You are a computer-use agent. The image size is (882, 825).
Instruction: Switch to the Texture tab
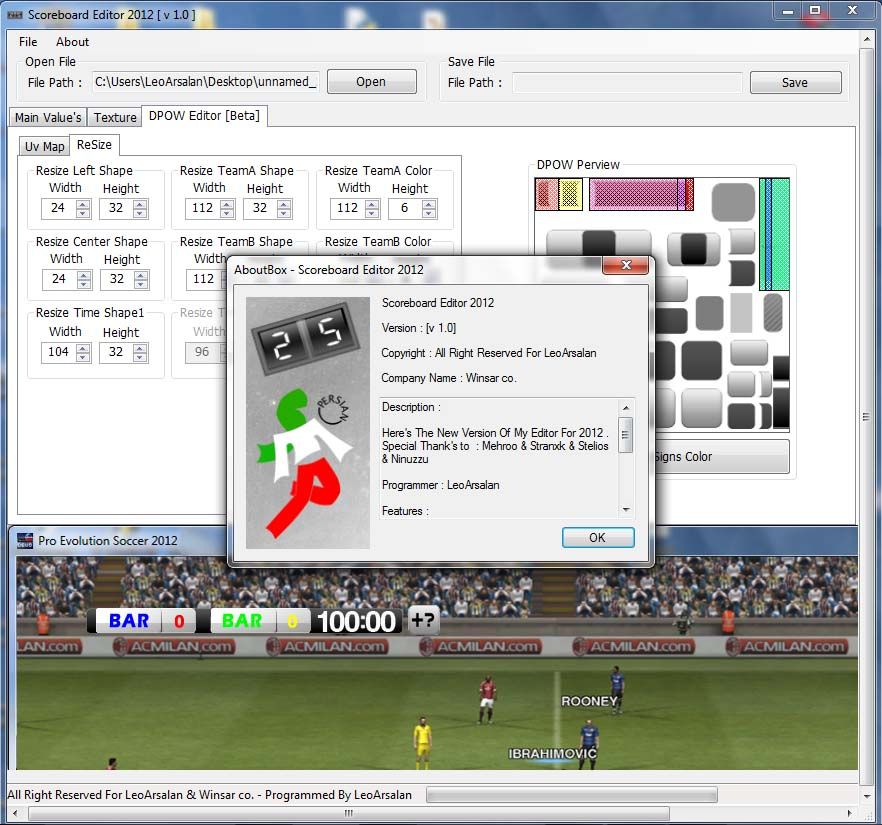tap(115, 117)
